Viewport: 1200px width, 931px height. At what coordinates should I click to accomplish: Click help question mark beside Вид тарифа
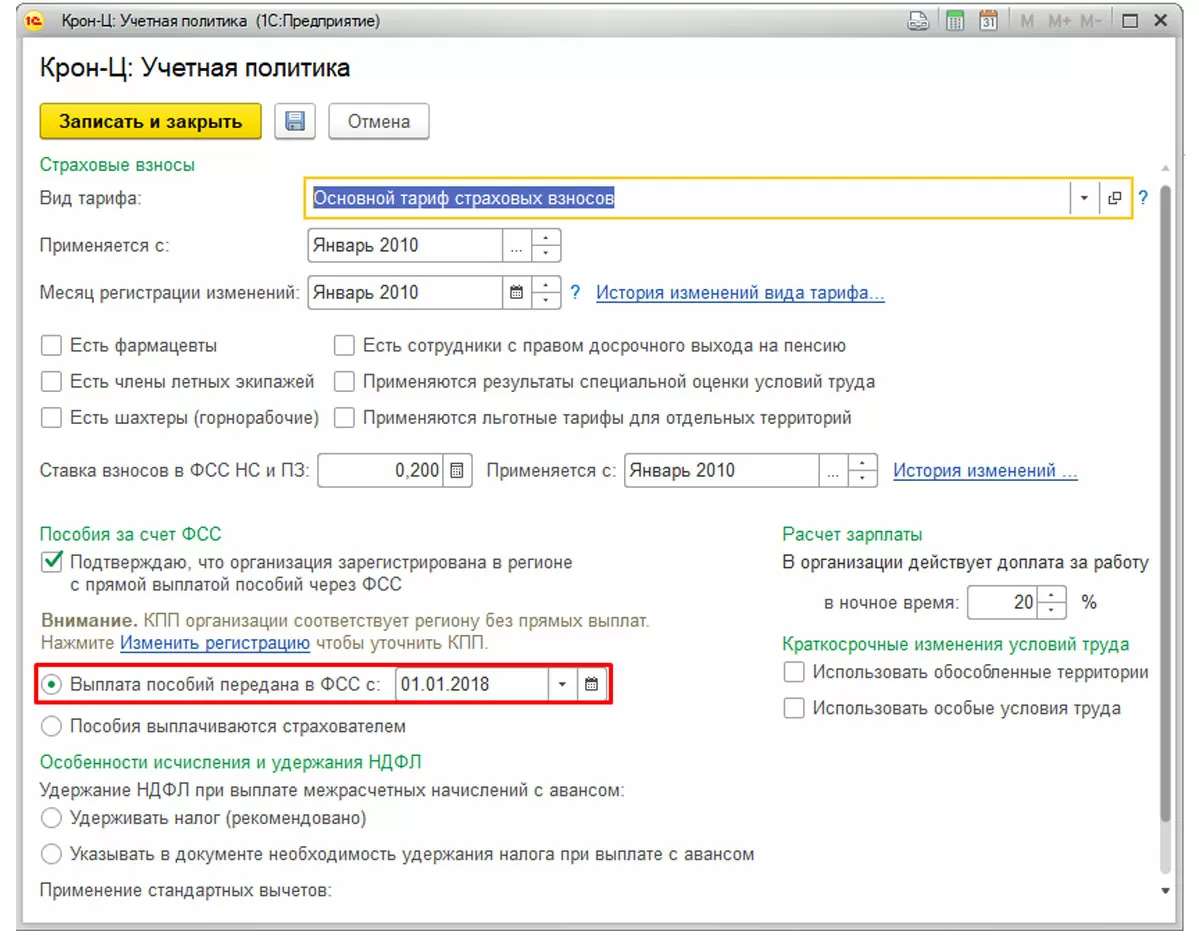tap(1143, 198)
